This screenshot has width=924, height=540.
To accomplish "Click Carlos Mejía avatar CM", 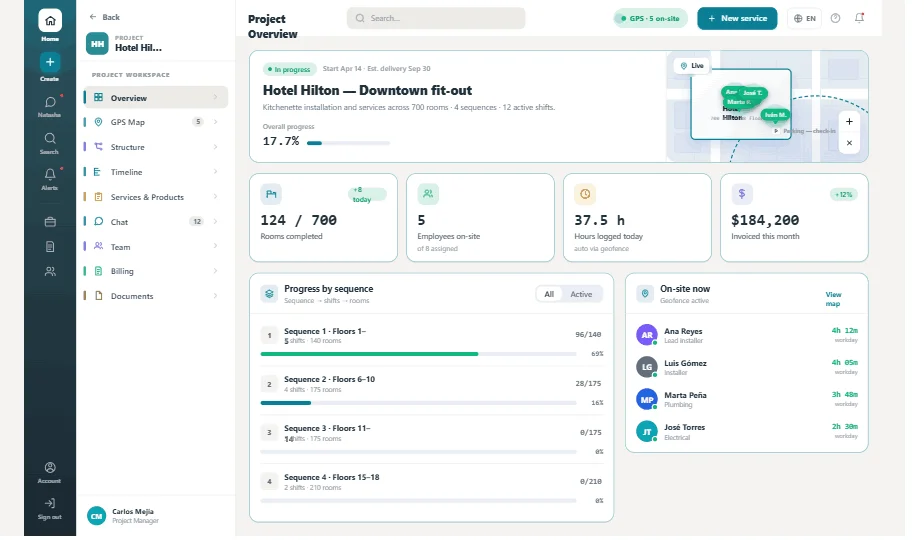I will pos(97,516).
